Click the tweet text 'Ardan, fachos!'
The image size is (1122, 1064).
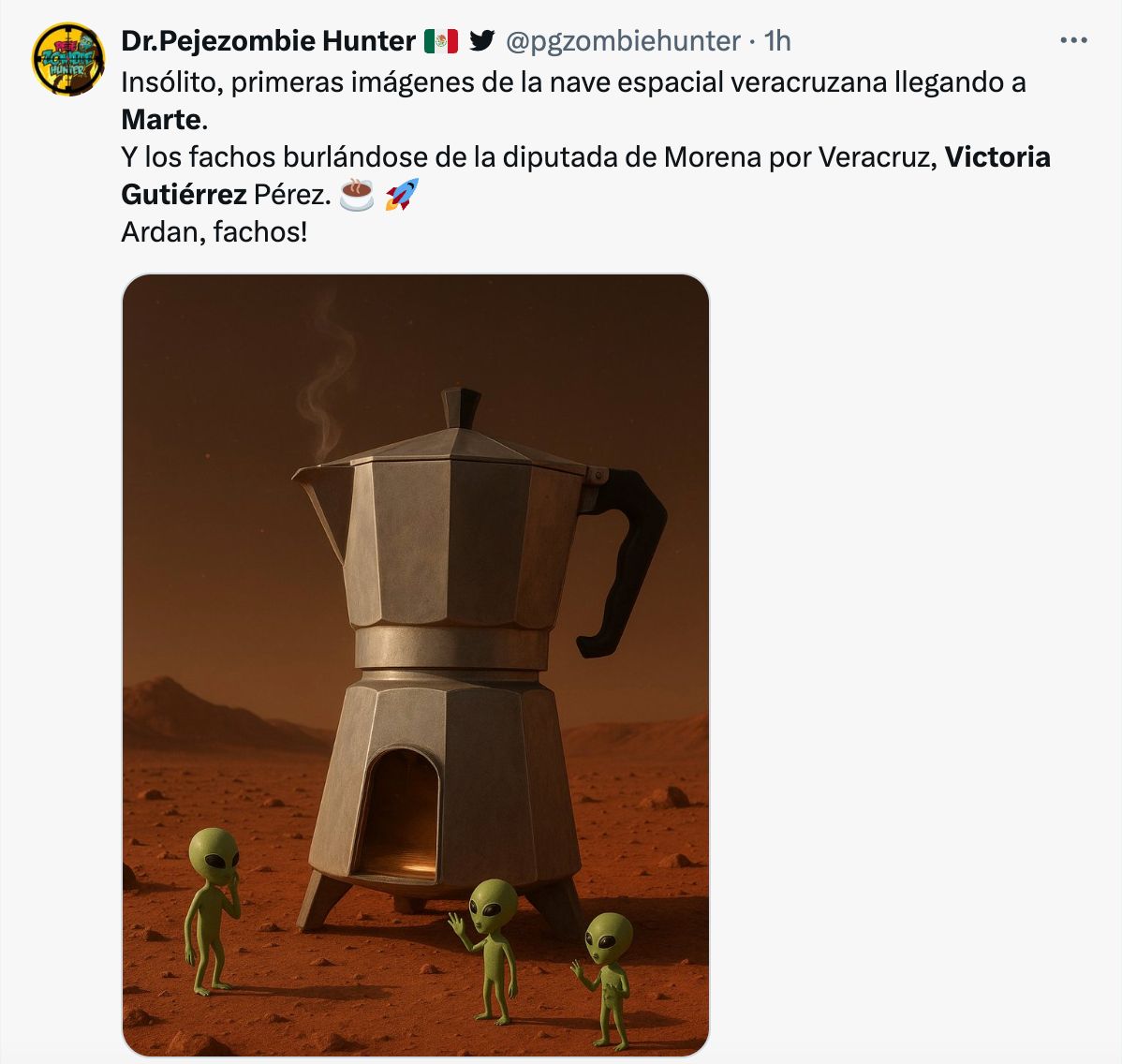[x=214, y=232]
